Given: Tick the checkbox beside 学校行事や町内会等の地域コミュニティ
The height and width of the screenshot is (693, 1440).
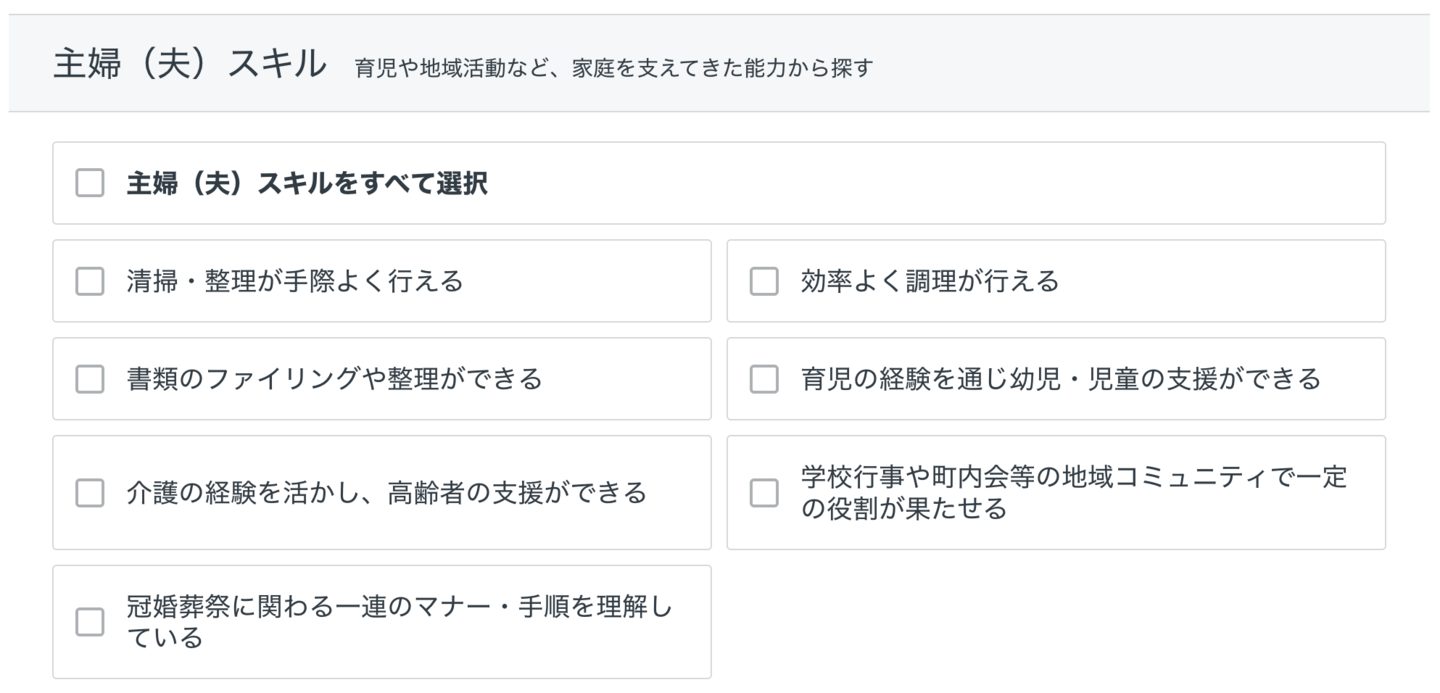Looking at the screenshot, I should tap(764, 493).
